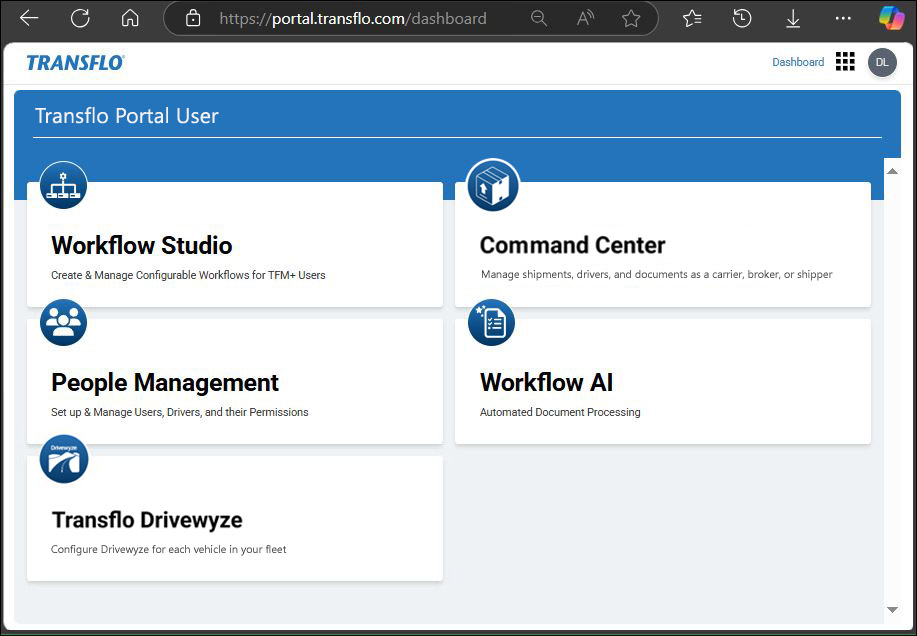Open browser History clock icon
Image resolution: width=917 pixels, height=636 pixels.
(x=742, y=19)
